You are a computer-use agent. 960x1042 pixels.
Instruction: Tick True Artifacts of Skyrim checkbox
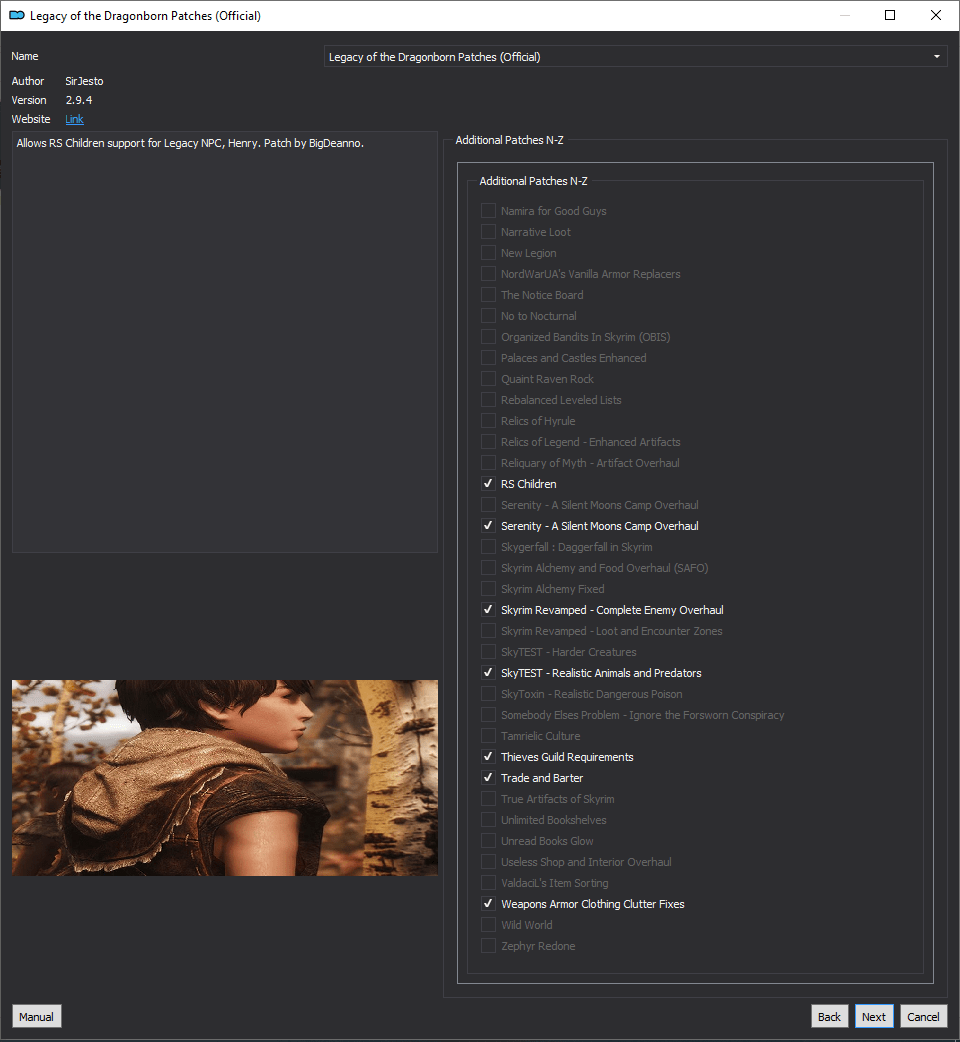point(488,799)
